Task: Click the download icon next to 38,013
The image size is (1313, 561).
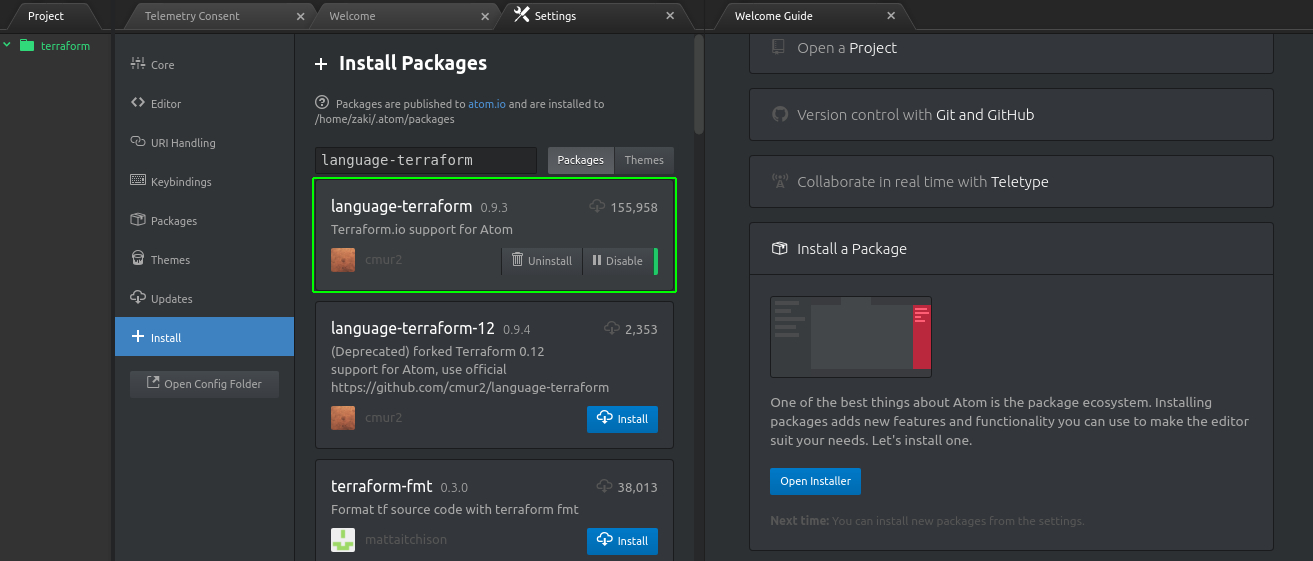Action: (x=604, y=487)
